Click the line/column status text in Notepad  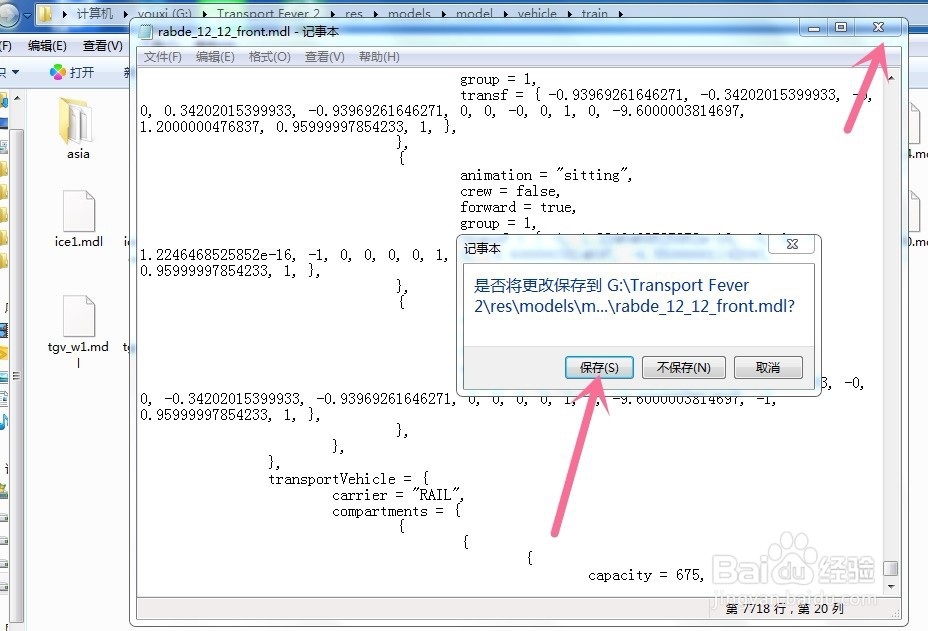point(784,609)
